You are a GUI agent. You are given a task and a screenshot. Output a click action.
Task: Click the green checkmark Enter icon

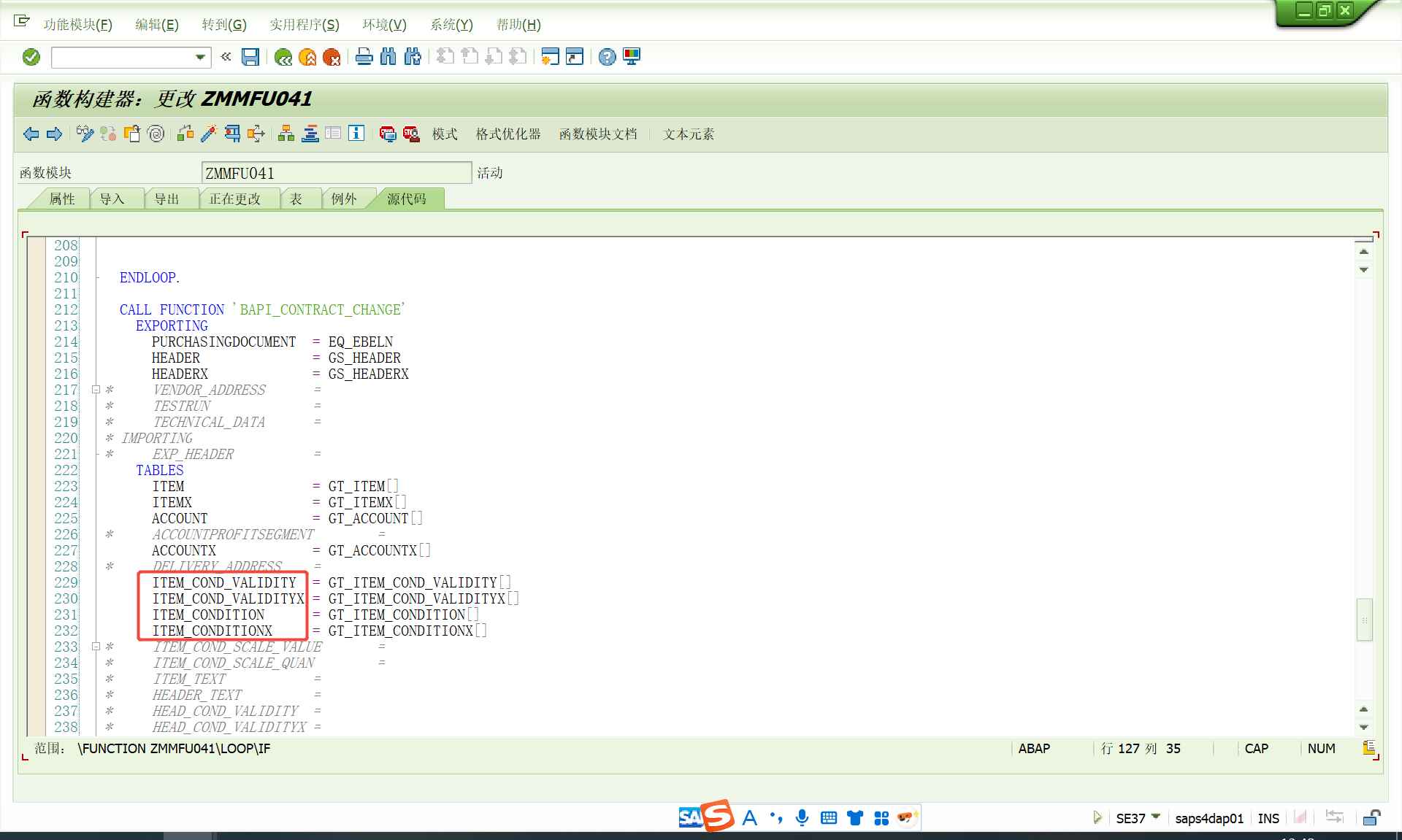pos(31,57)
